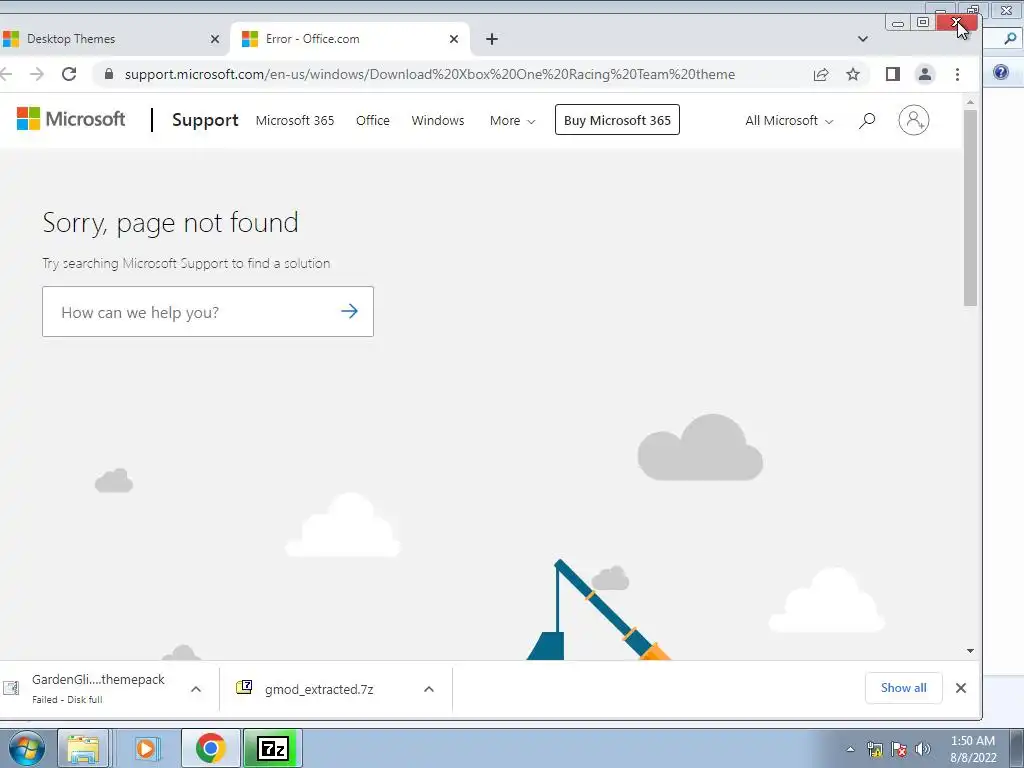1024x768 pixels.
Task: Go to the Support home link
Action: click(205, 120)
